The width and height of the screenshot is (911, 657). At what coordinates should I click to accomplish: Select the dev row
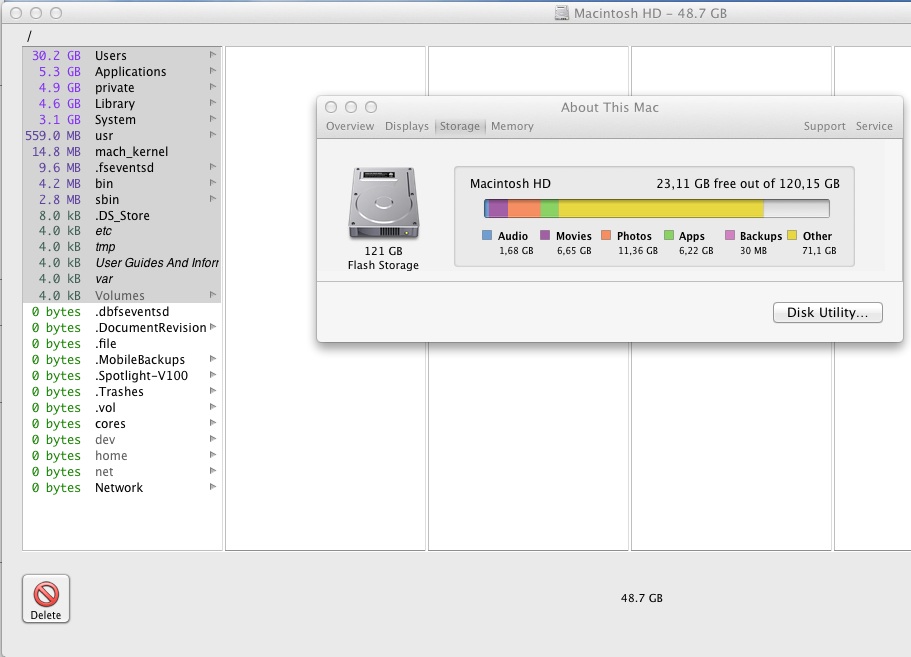[x=122, y=440]
